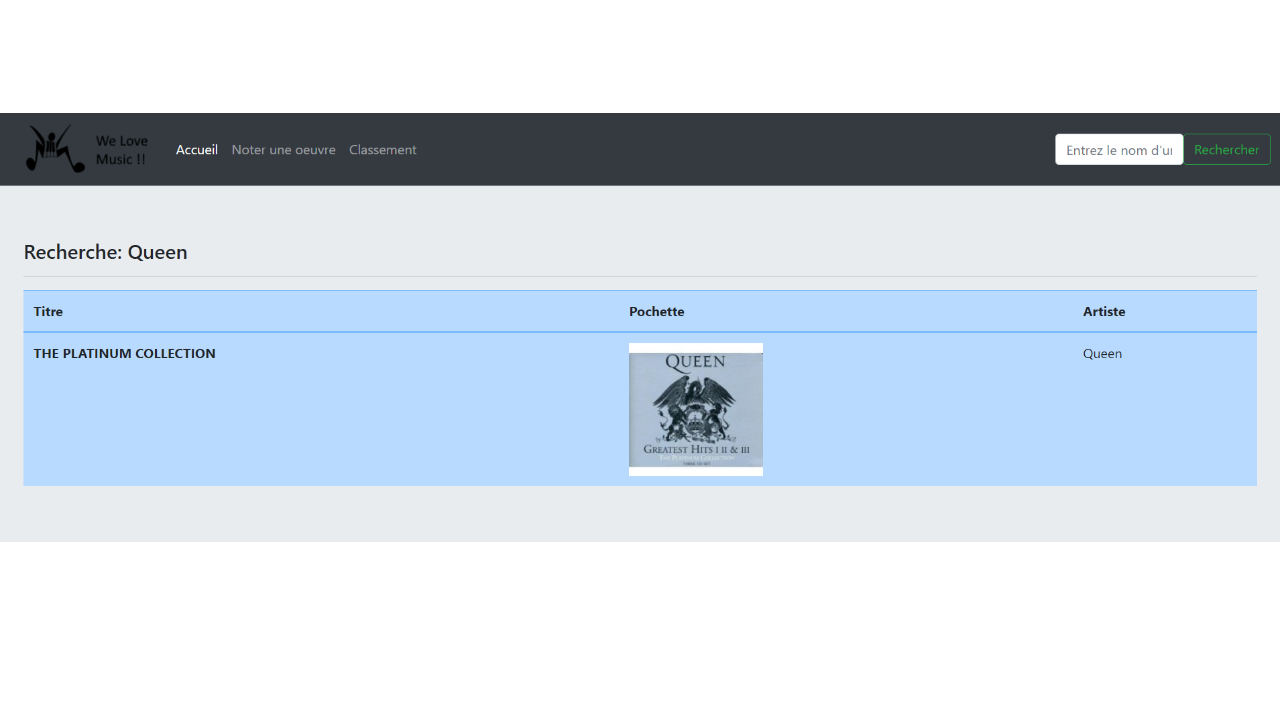The image size is (1280, 720).
Task: Click the Queen artist cell
Action: (x=1103, y=353)
